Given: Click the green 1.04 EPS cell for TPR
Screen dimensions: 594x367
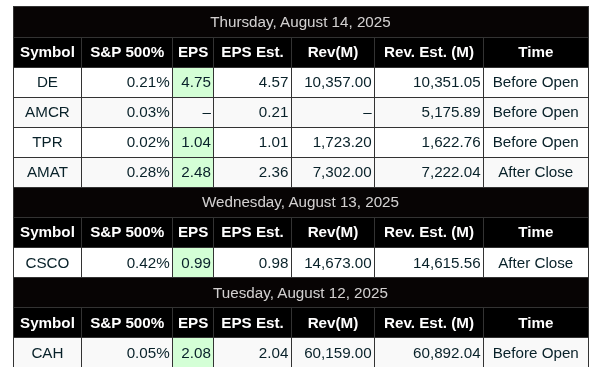Looking at the screenshot, I should 193,142.
